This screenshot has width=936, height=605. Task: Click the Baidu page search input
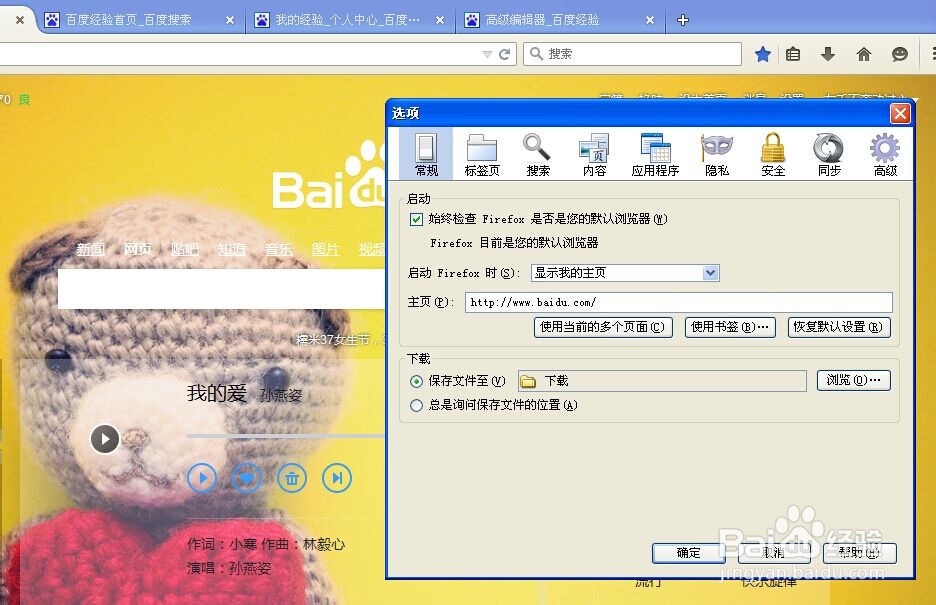(x=221, y=289)
